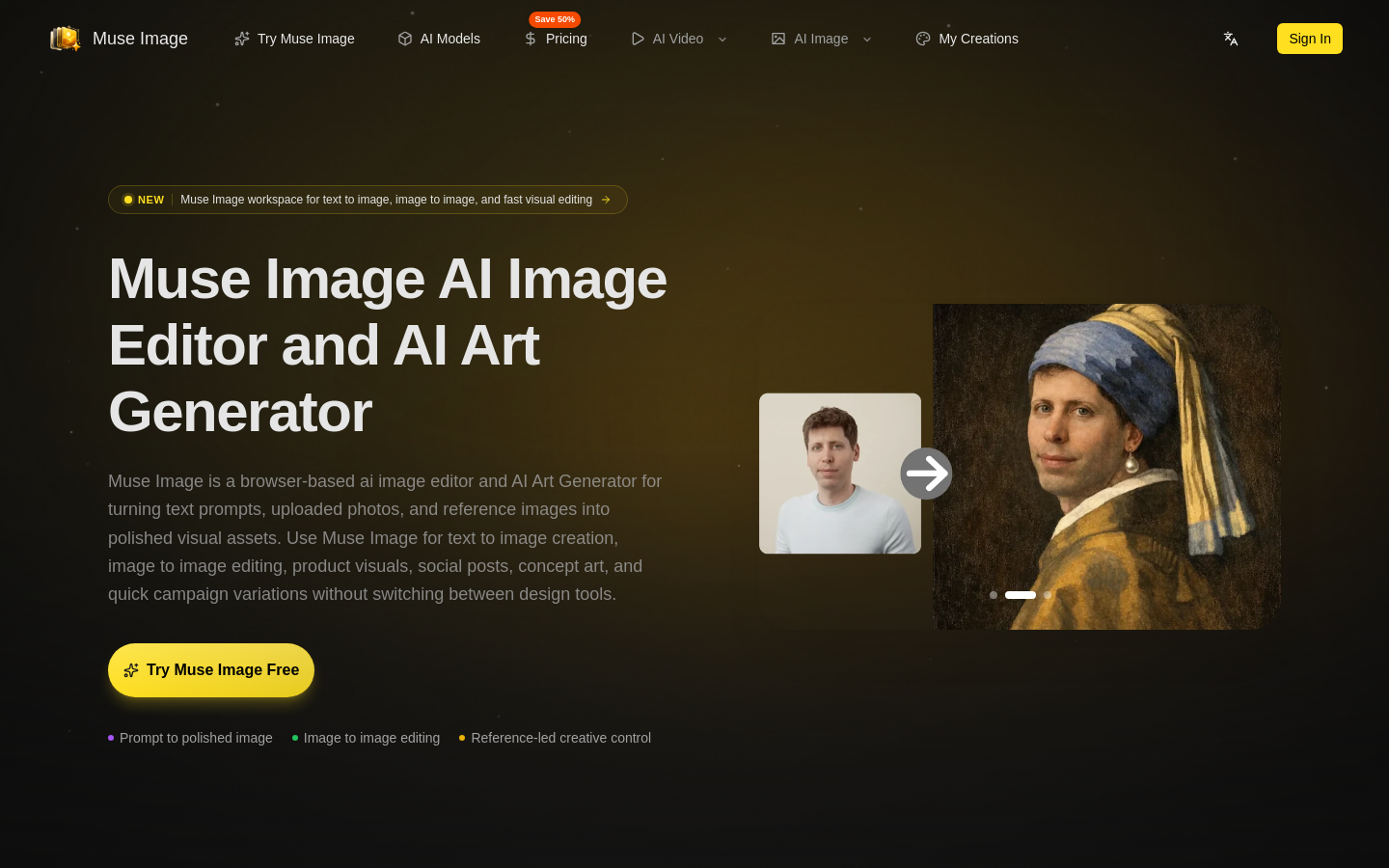Click 'Prompt to polished image' text
The image size is (1389, 868).
pos(196,738)
